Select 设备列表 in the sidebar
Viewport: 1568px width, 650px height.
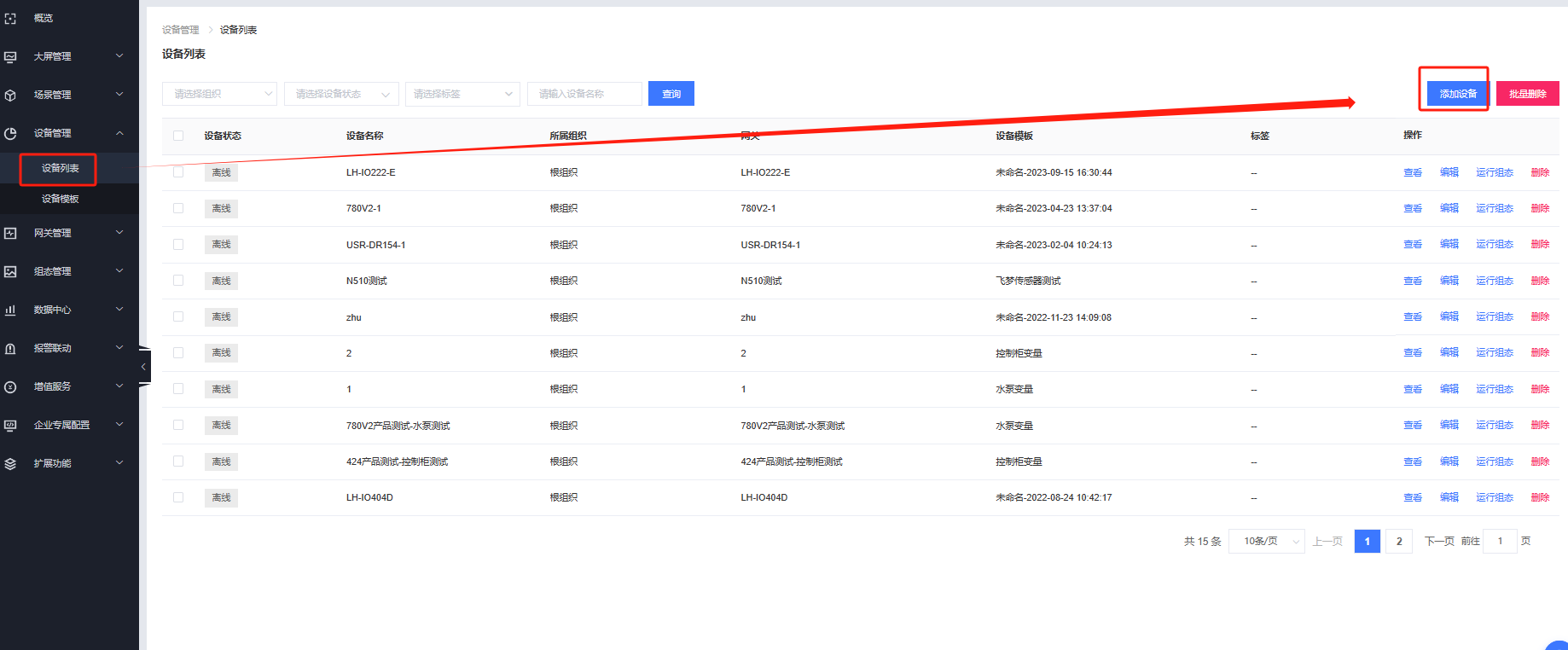click(60, 168)
